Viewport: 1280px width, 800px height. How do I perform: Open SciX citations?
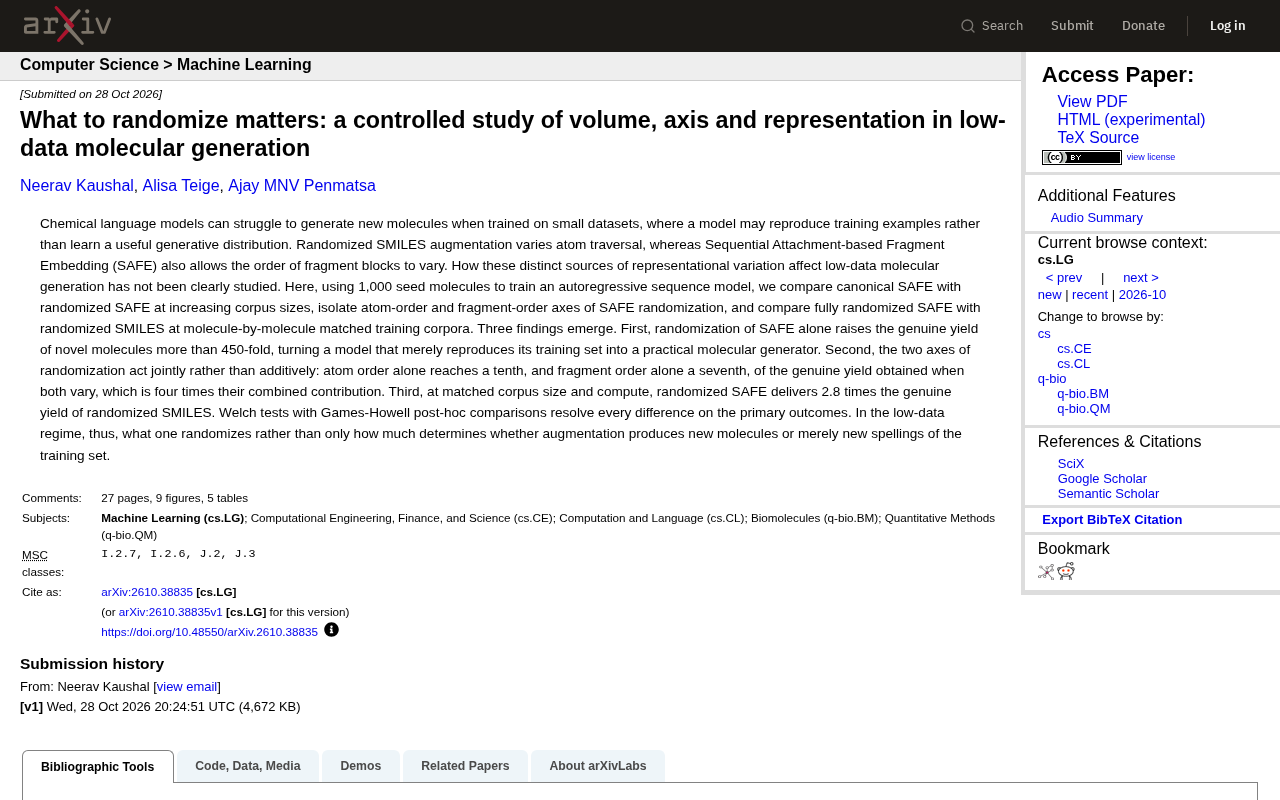pos(1071,464)
